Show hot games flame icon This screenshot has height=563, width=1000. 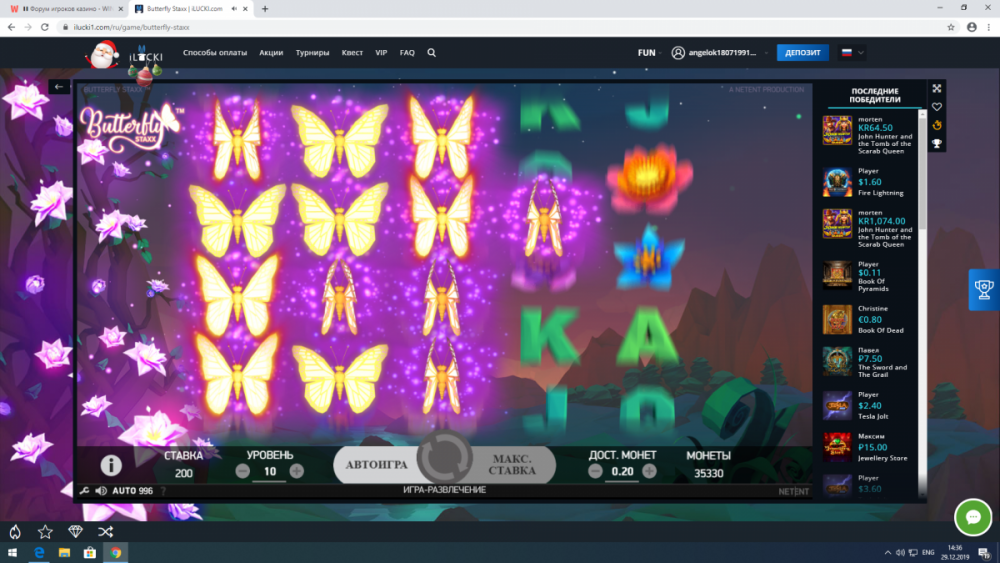coord(15,531)
